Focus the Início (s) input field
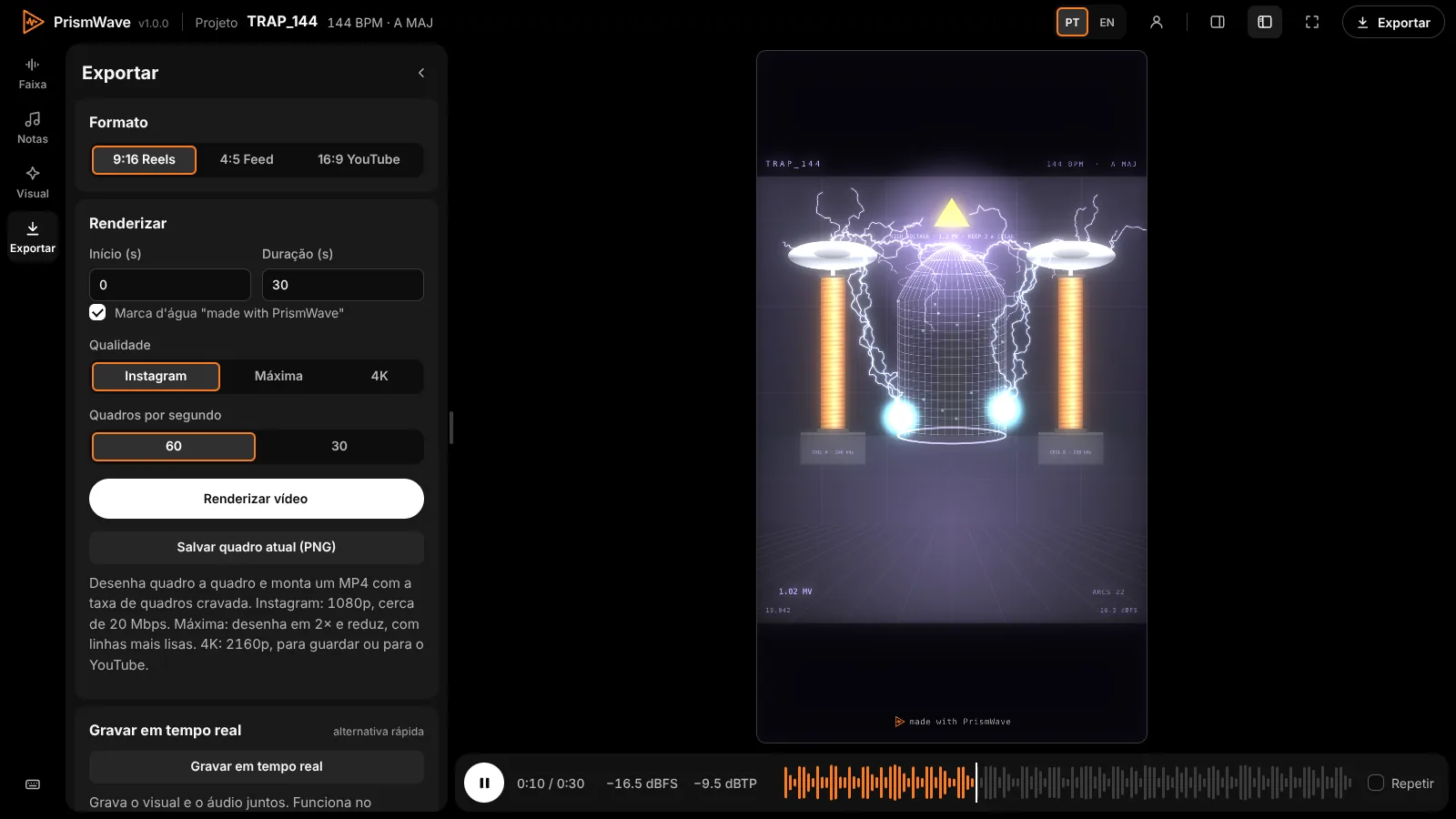This screenshot has width=1456, height=819. (170, 285)
